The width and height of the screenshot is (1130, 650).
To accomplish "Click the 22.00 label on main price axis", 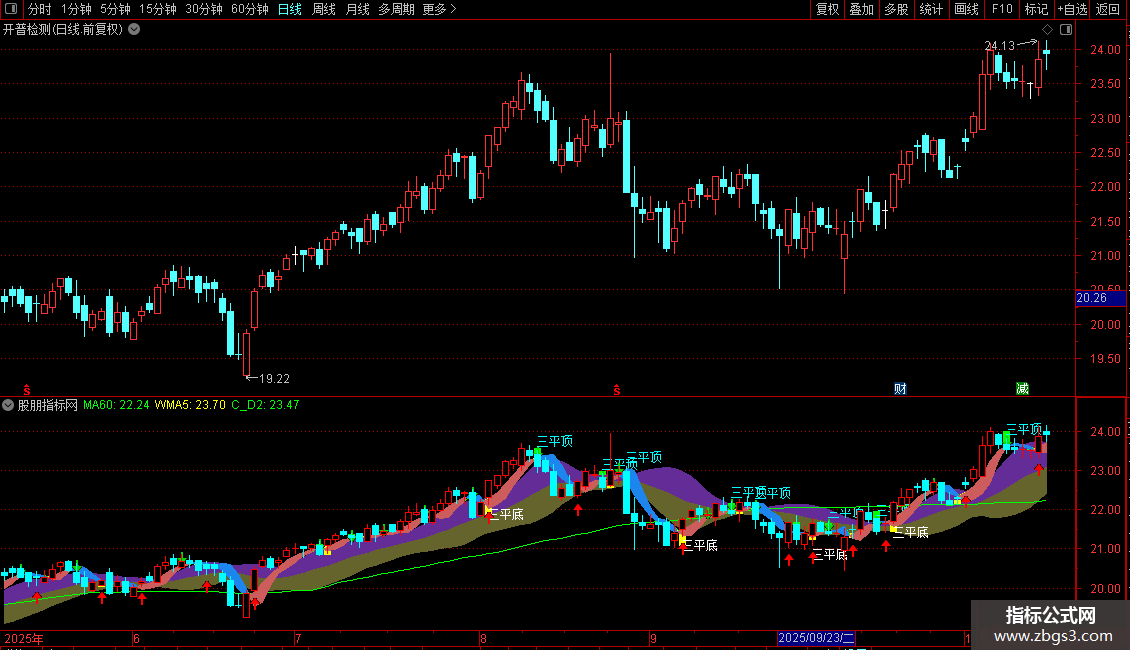I will (x=1105, y=187).
